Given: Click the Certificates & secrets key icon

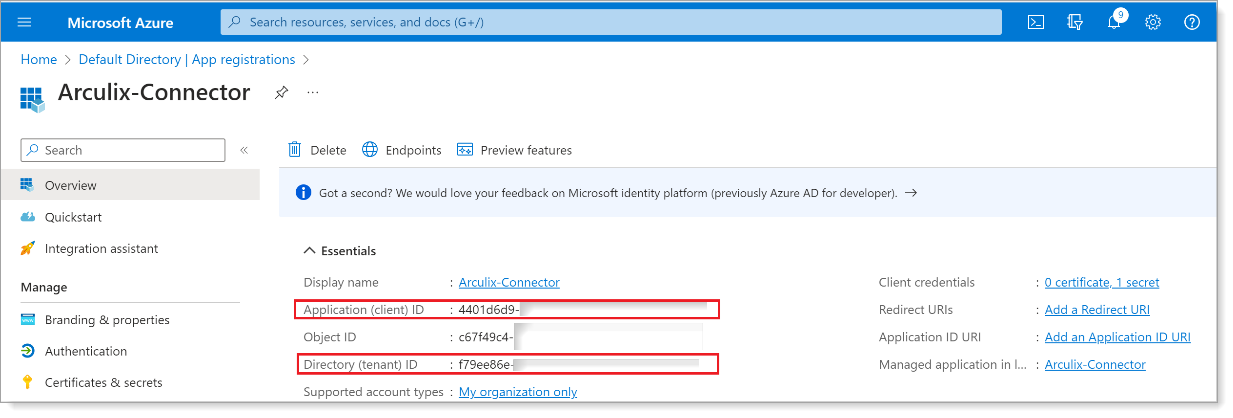Looking at the screenshot, I should (x=27, y=382).
